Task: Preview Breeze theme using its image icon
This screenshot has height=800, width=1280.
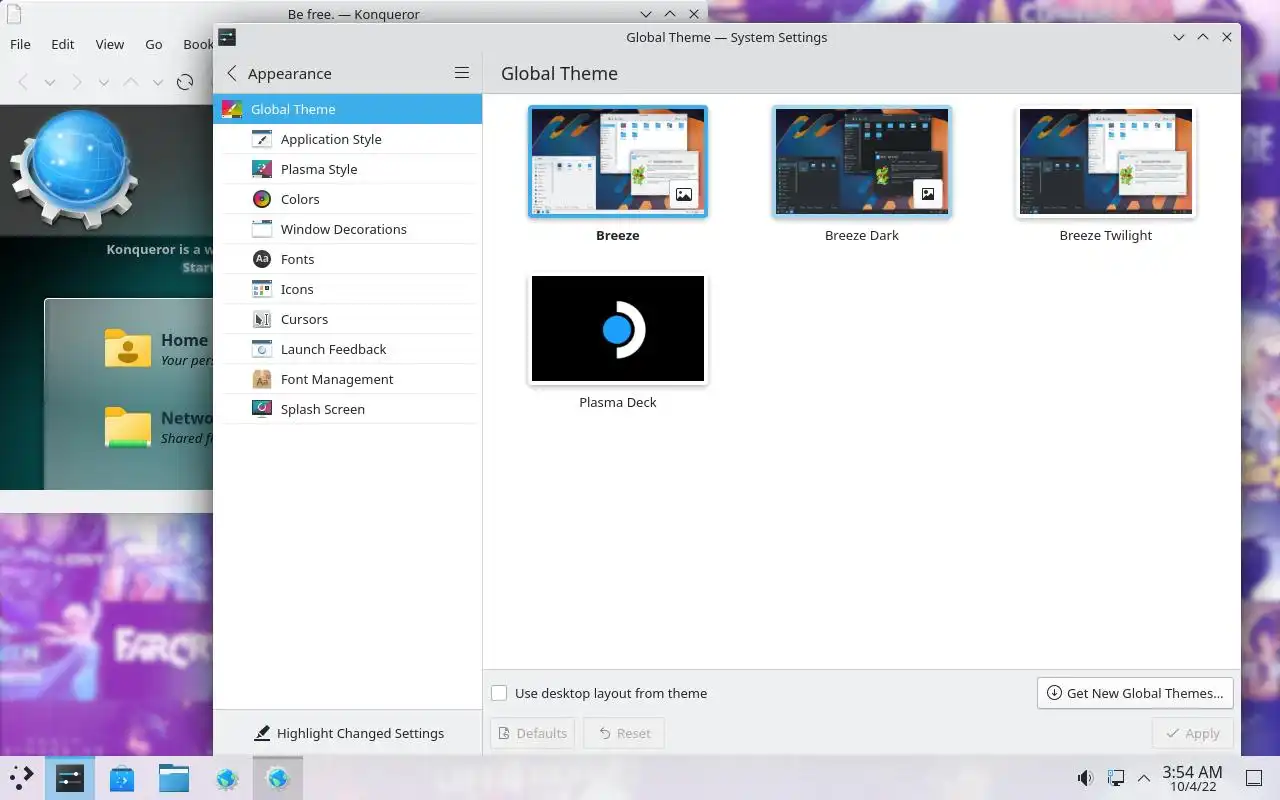Action: pyautogui.click(x=684, y=194)
